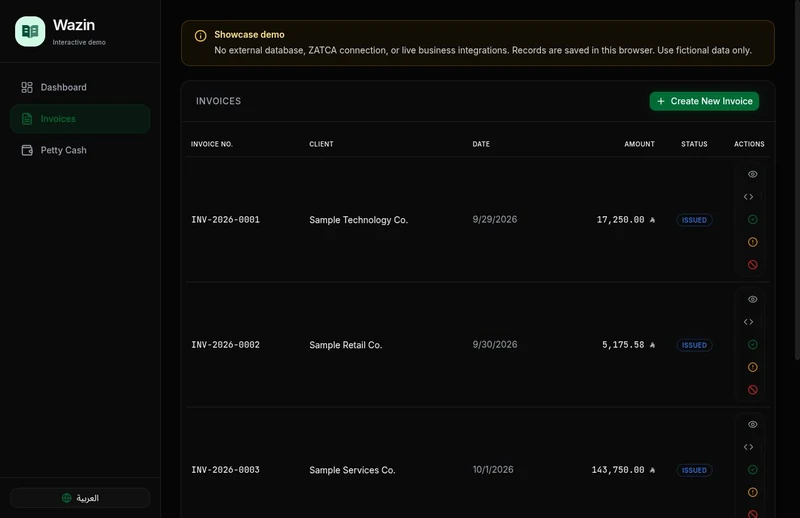View invoice INV-2026-0002 with eye icon
The image size is (800, 518).
[x=753, y=299]
